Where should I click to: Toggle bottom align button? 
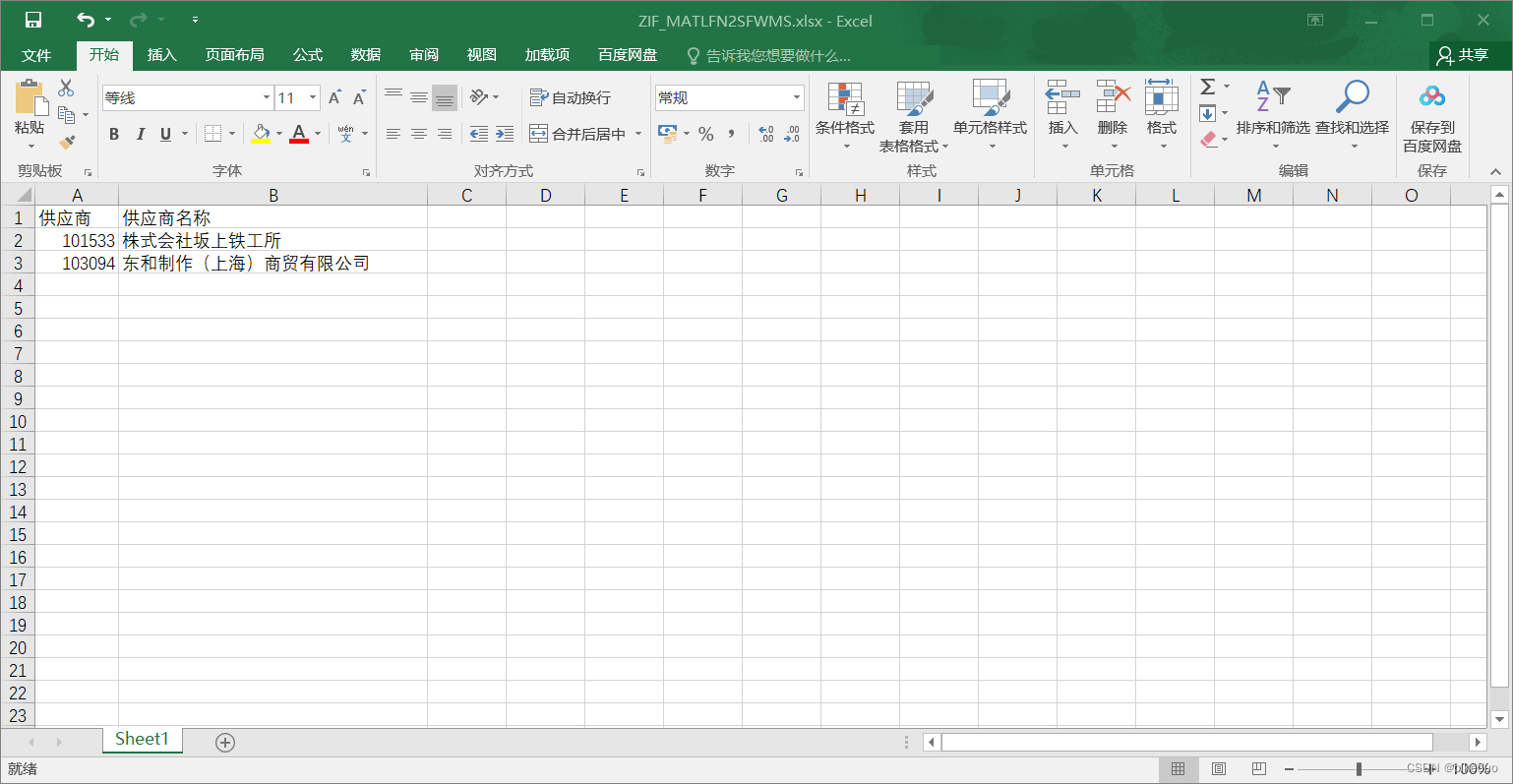445,97
